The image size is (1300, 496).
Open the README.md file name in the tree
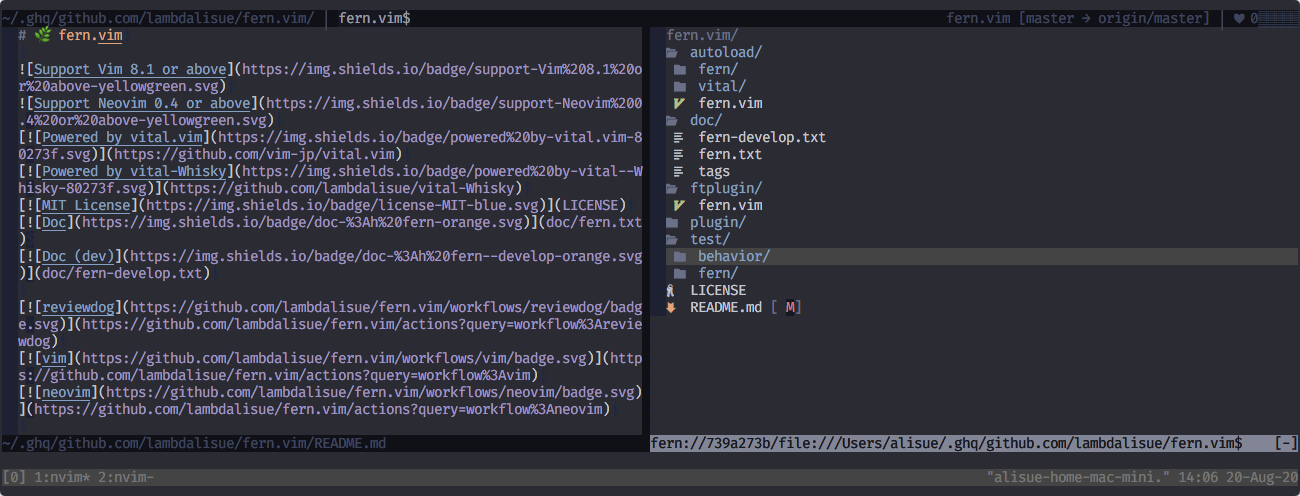pos(726,307)
